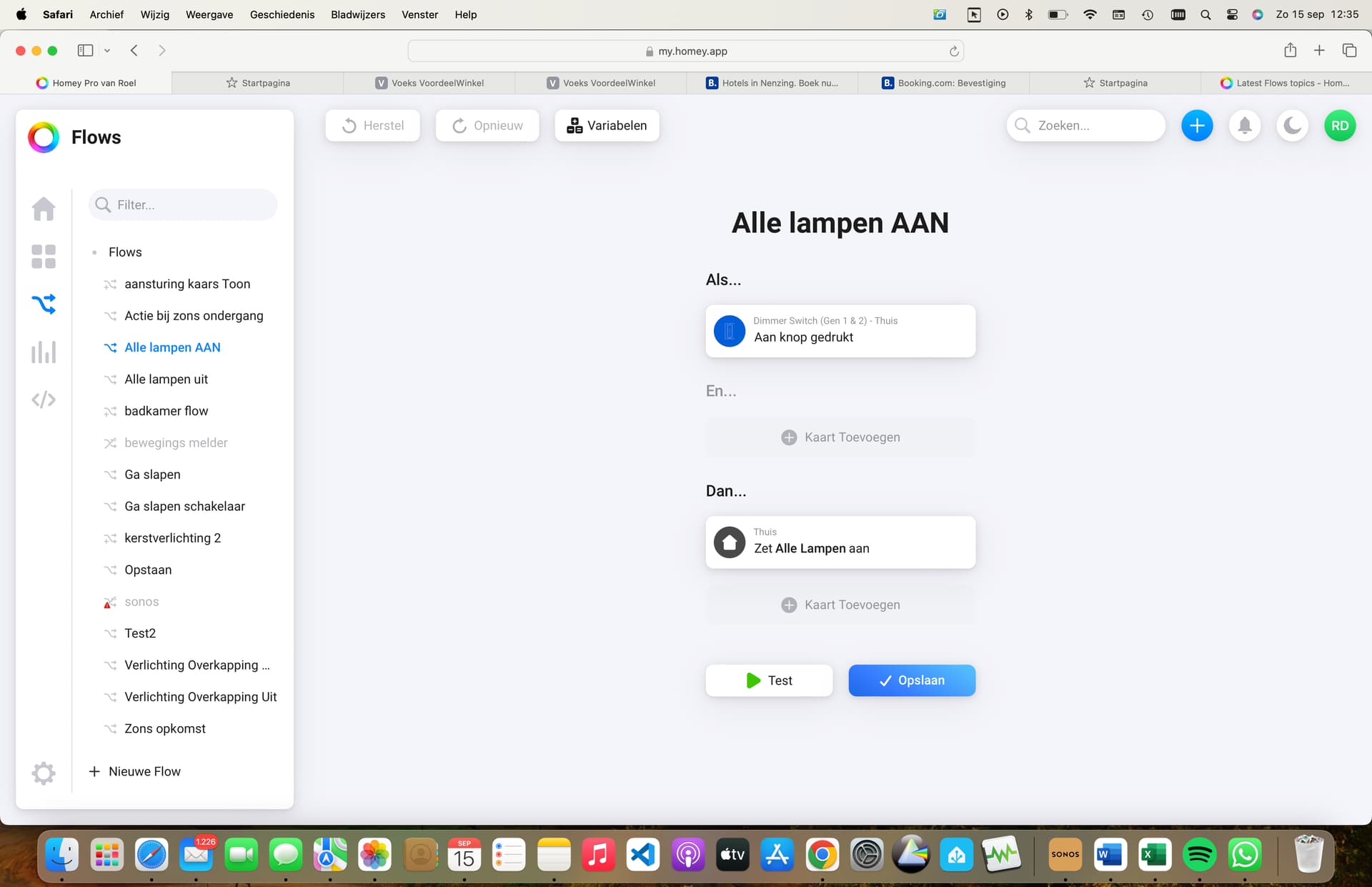
Task: Switch to Latest Flows topics tab
Action: [x=1285, y=83]
